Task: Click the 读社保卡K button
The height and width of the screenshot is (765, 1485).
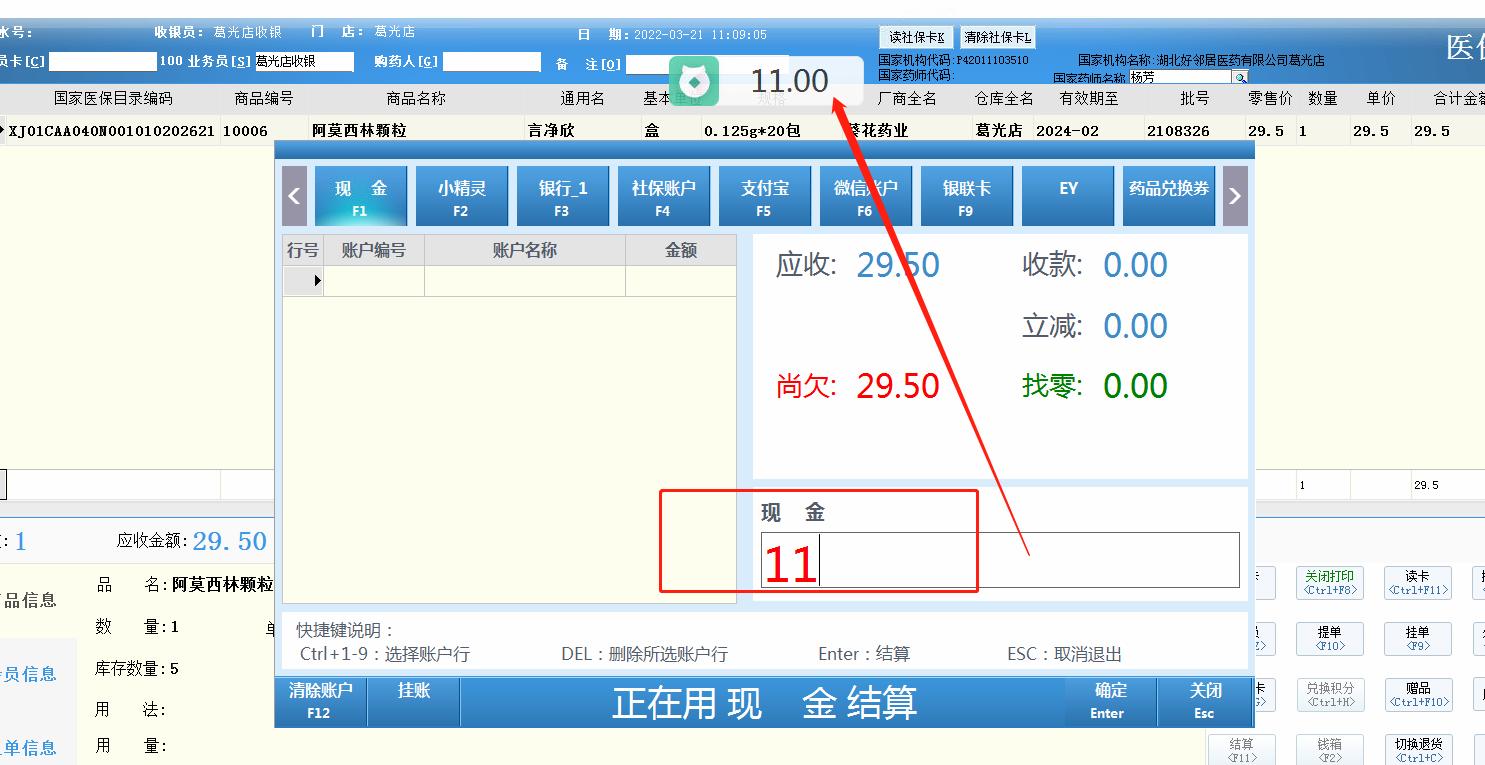Action: click(917, 37)
